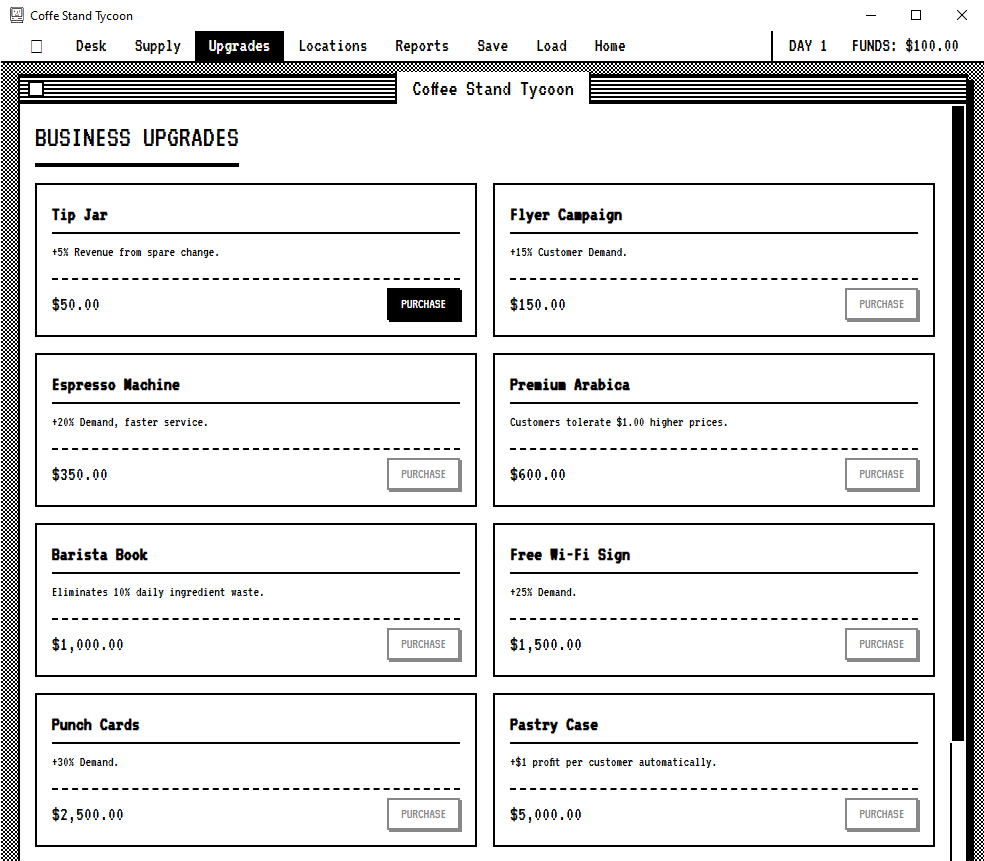Select the Upgrades tab
Image resolution: width=984 pixels, height=861 pixels.
point(239,46)
